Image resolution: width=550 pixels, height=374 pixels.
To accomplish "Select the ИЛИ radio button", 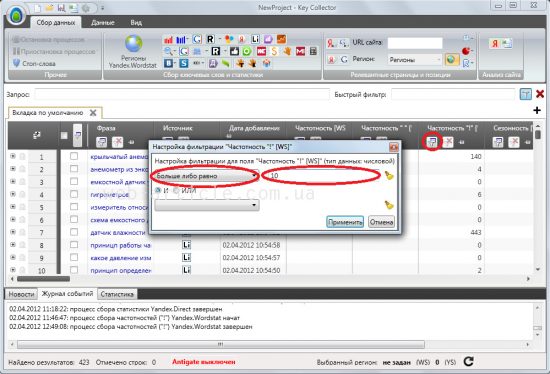I will pyautogui.click(x=176, y=190).
